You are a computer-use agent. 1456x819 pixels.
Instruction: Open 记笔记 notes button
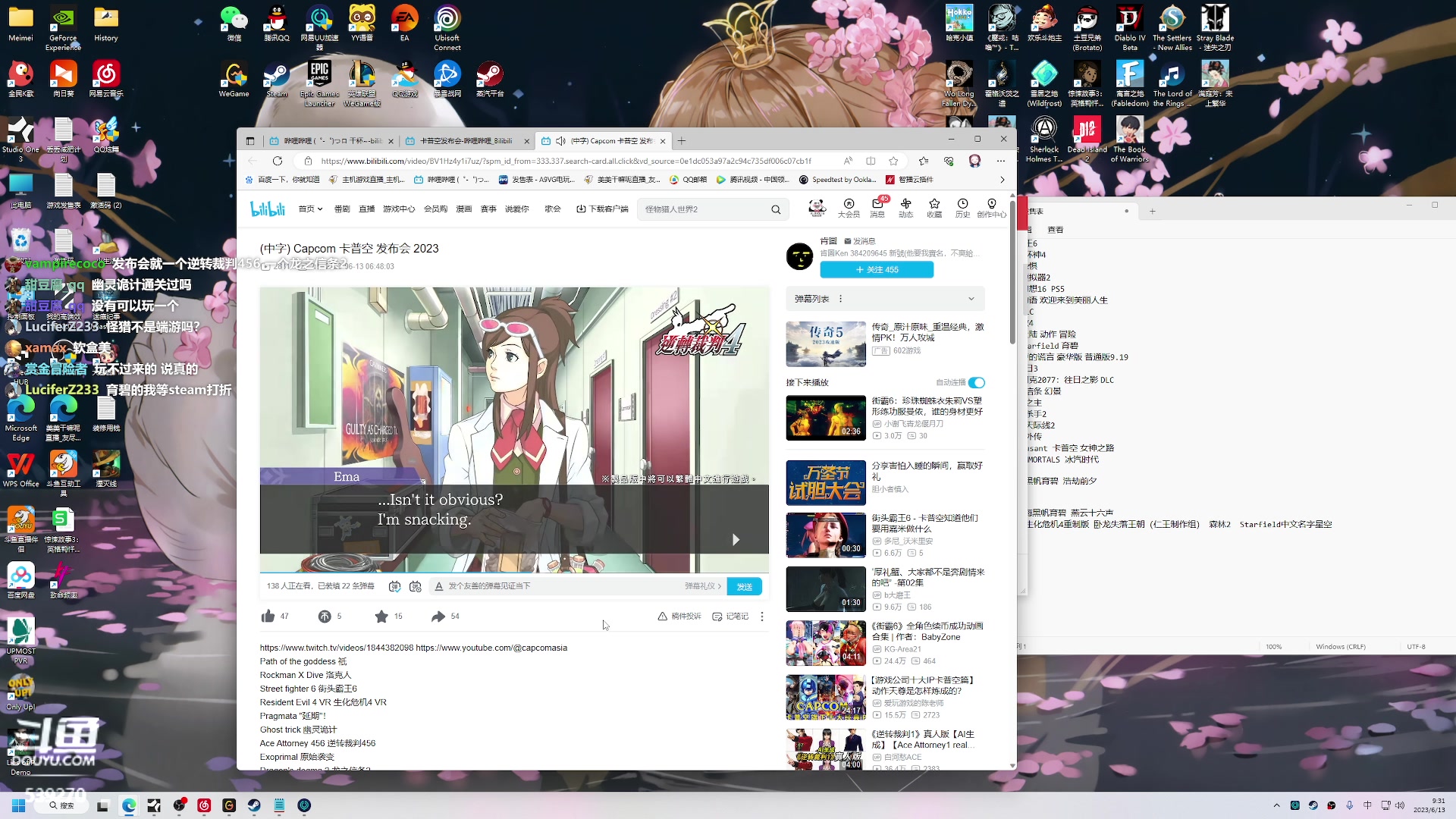[x=730, y=617]
